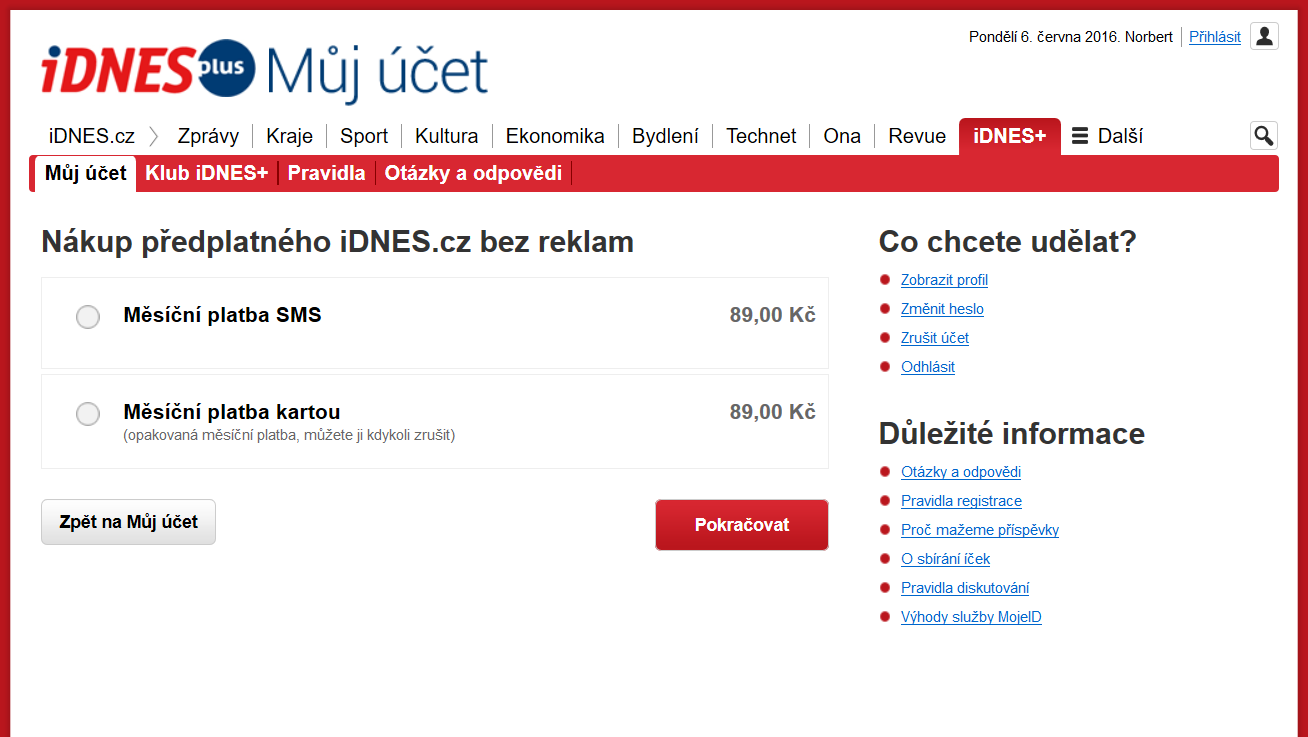1308x737 pixels.
Task: Click the iDNES plus logo
Action: coord(148,69)
